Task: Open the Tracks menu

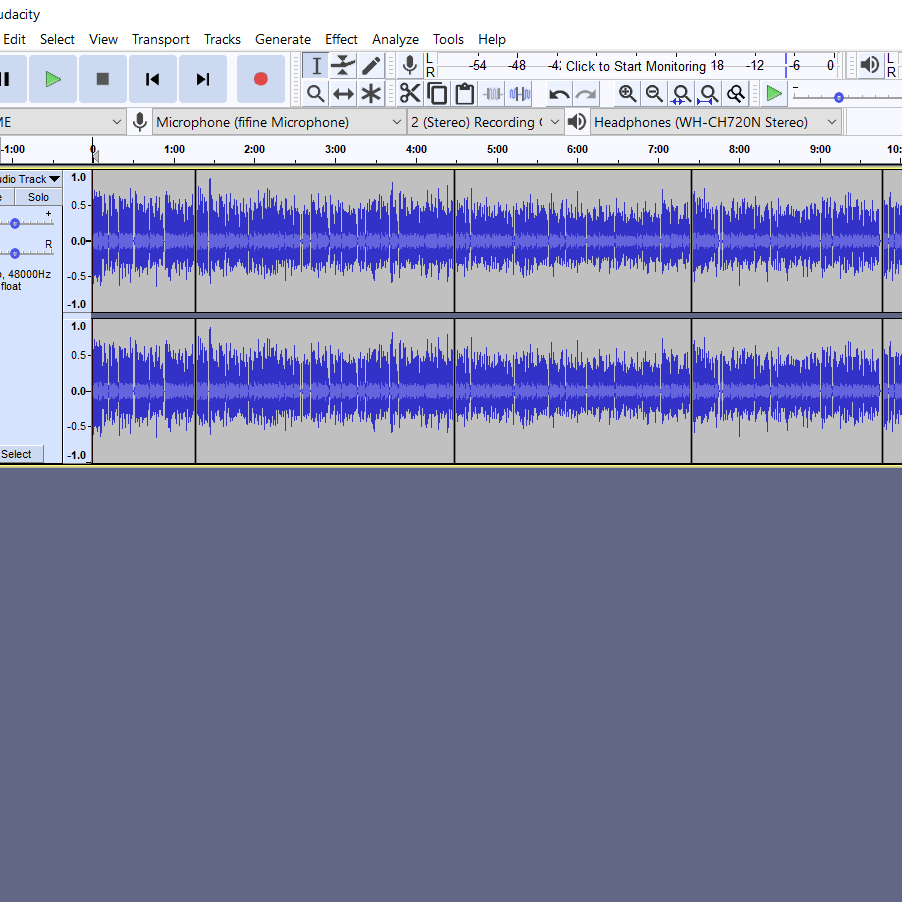Action: click(x=222, y=39)
